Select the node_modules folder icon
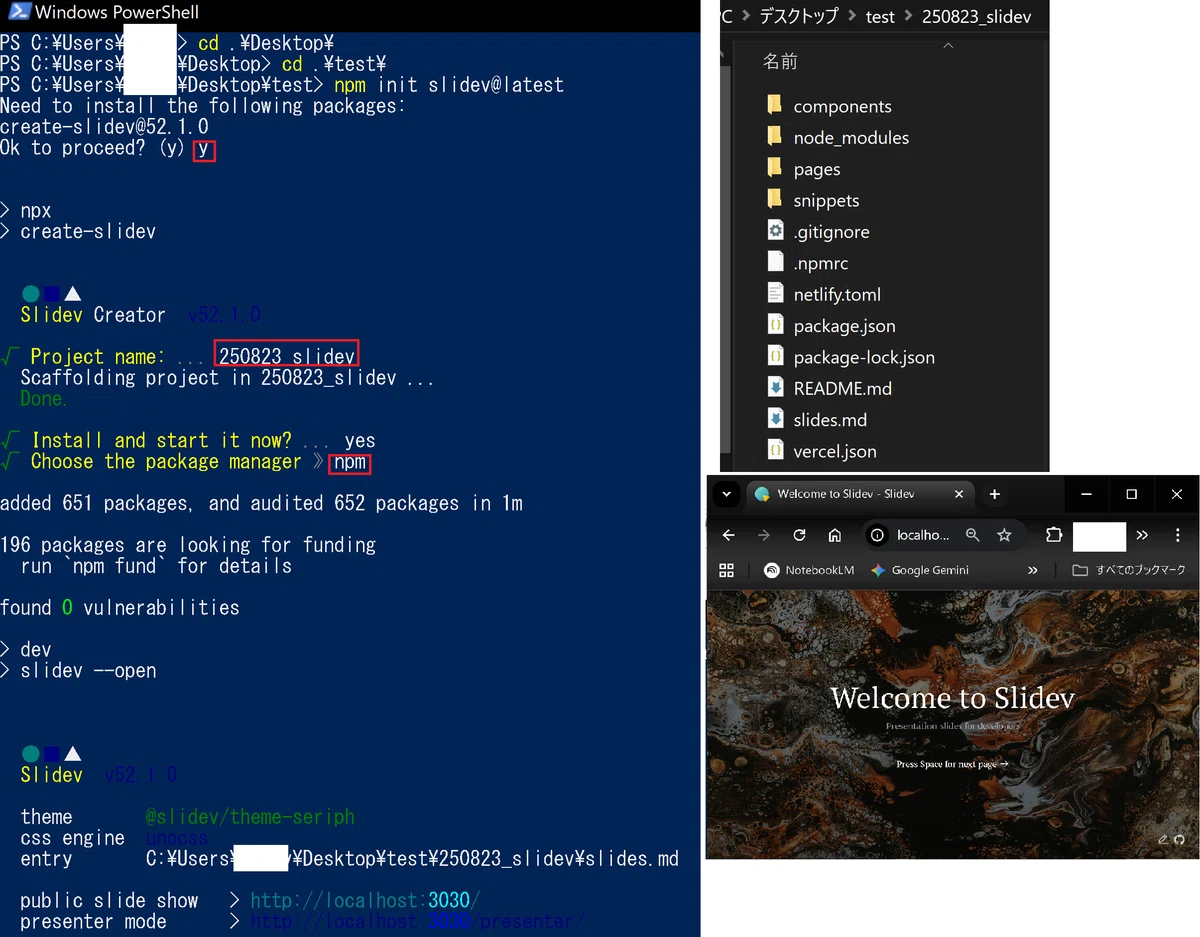Image resolution: width=1200 pixels, height=937 pixels. coord(774,137)
